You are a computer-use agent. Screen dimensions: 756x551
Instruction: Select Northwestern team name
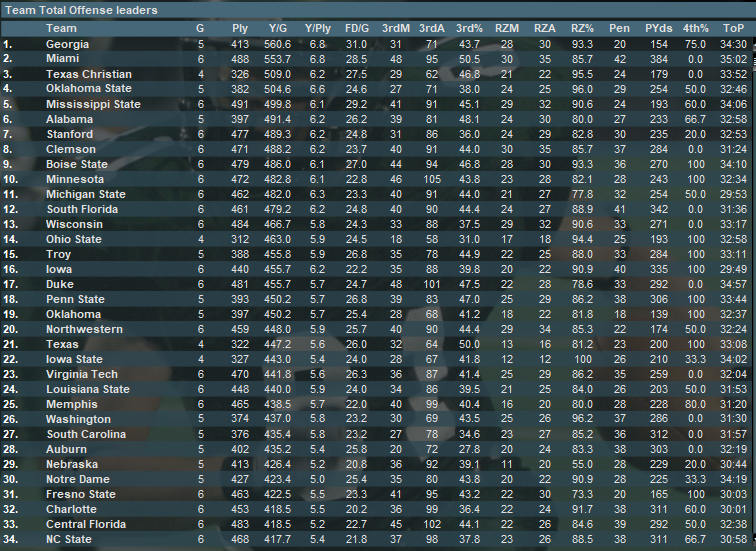click(84, 329)
